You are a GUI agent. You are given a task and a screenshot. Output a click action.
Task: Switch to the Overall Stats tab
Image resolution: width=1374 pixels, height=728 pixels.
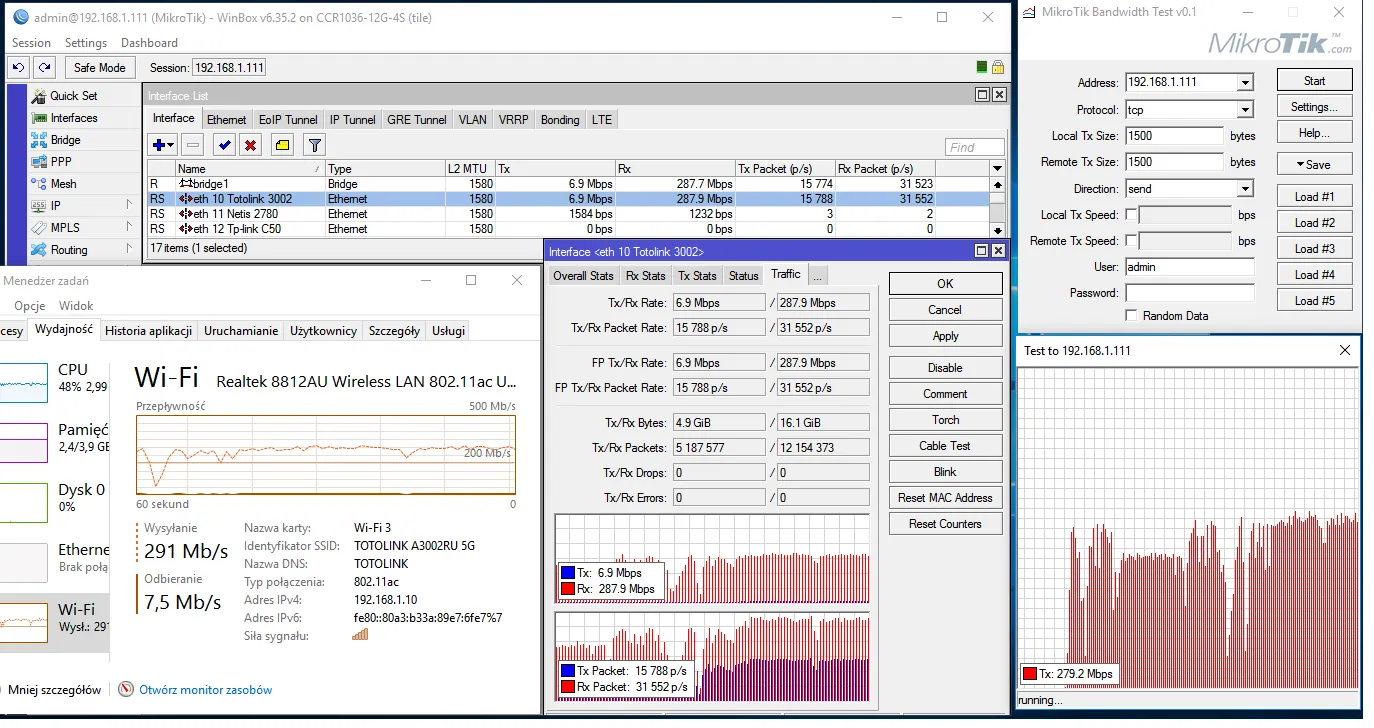(x=584, y=275)
